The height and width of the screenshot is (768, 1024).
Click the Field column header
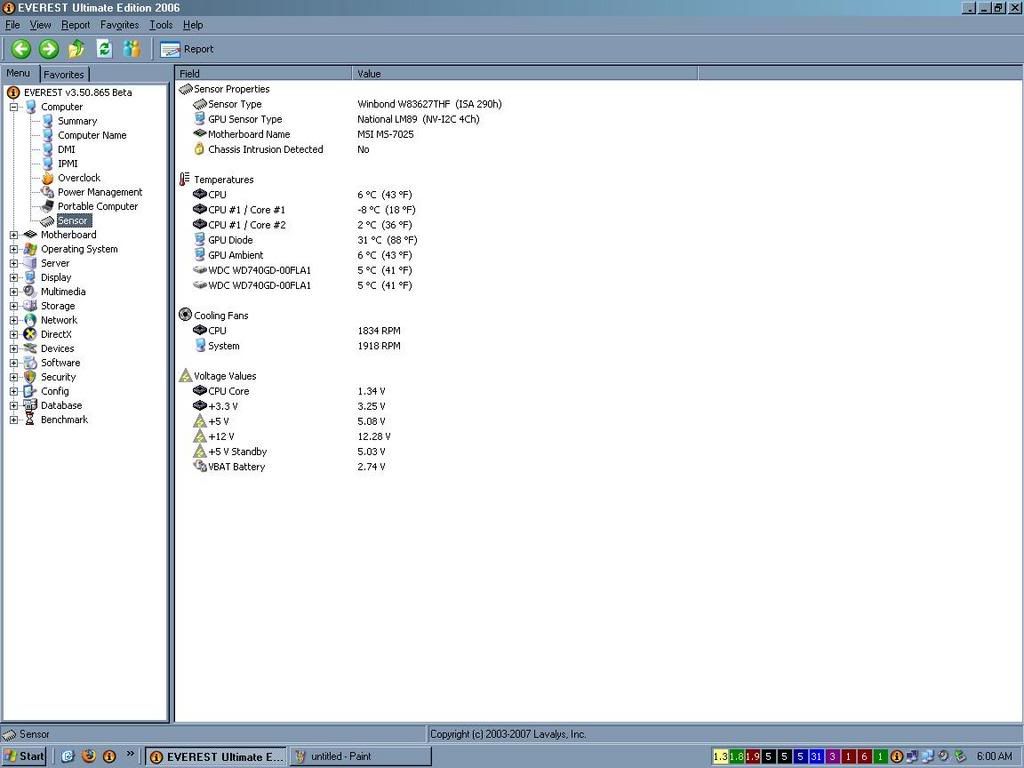tap(264, 74)
